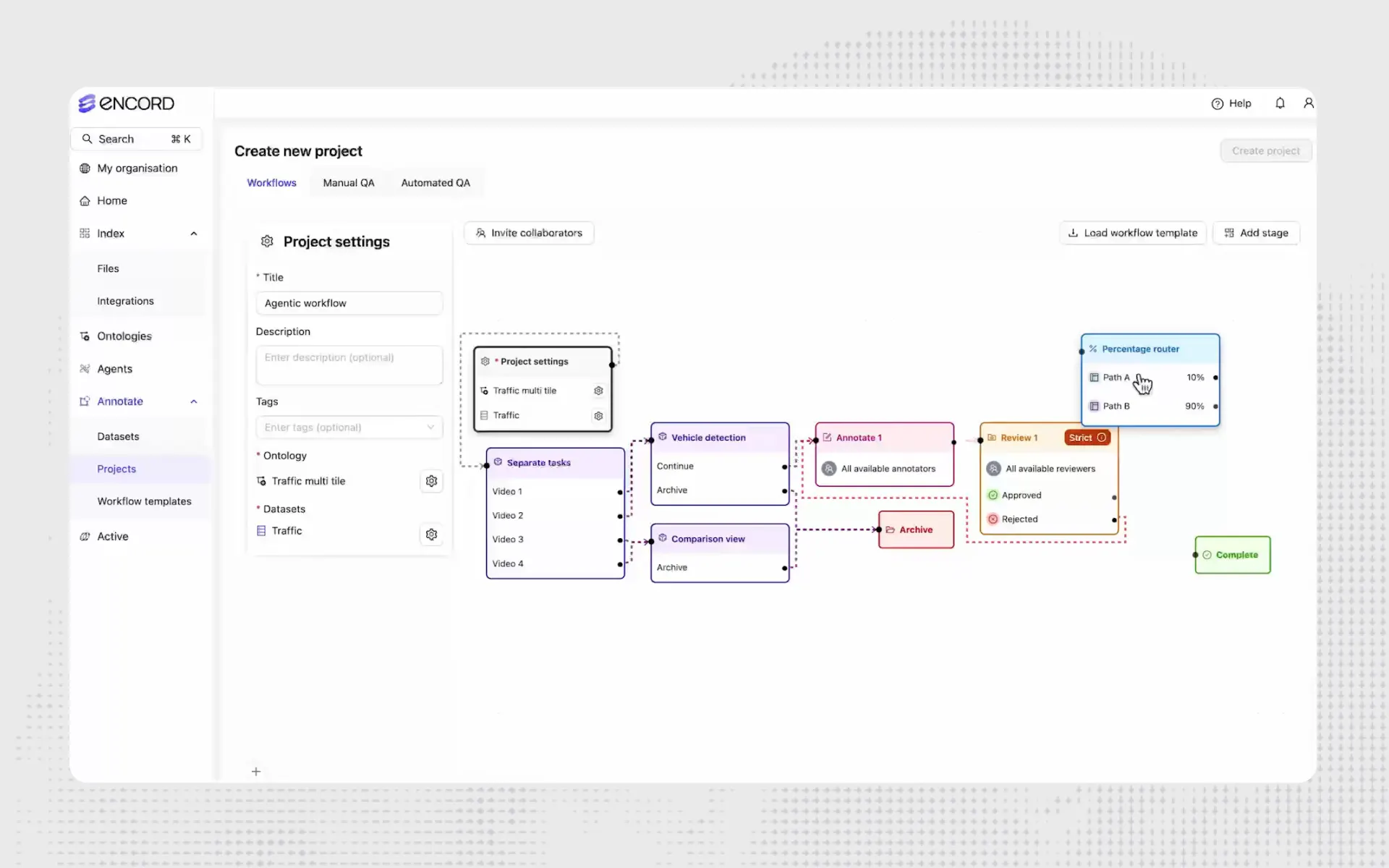Open Datasets Traffic gear settings in panel

pyautogui.click(x=431, y=535)
